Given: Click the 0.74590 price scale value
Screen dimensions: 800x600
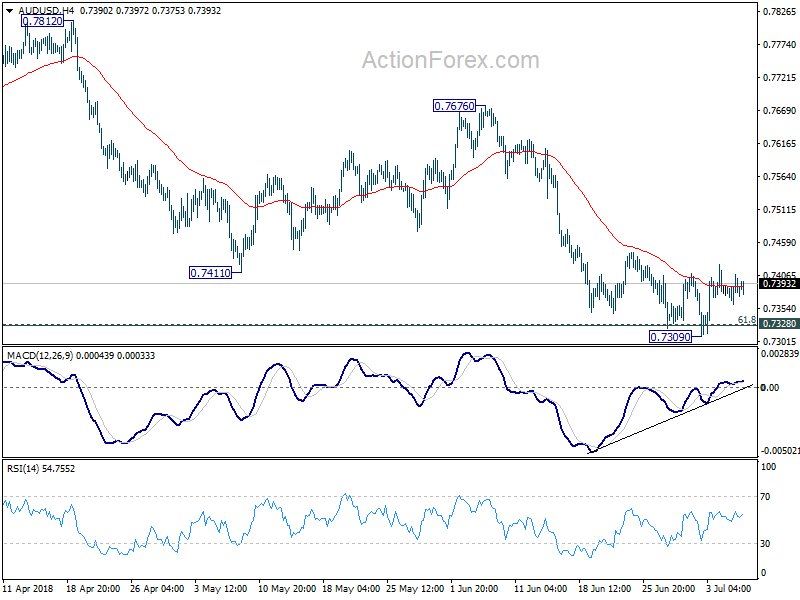Looking at the screenshot, I should tap(779, 242).
